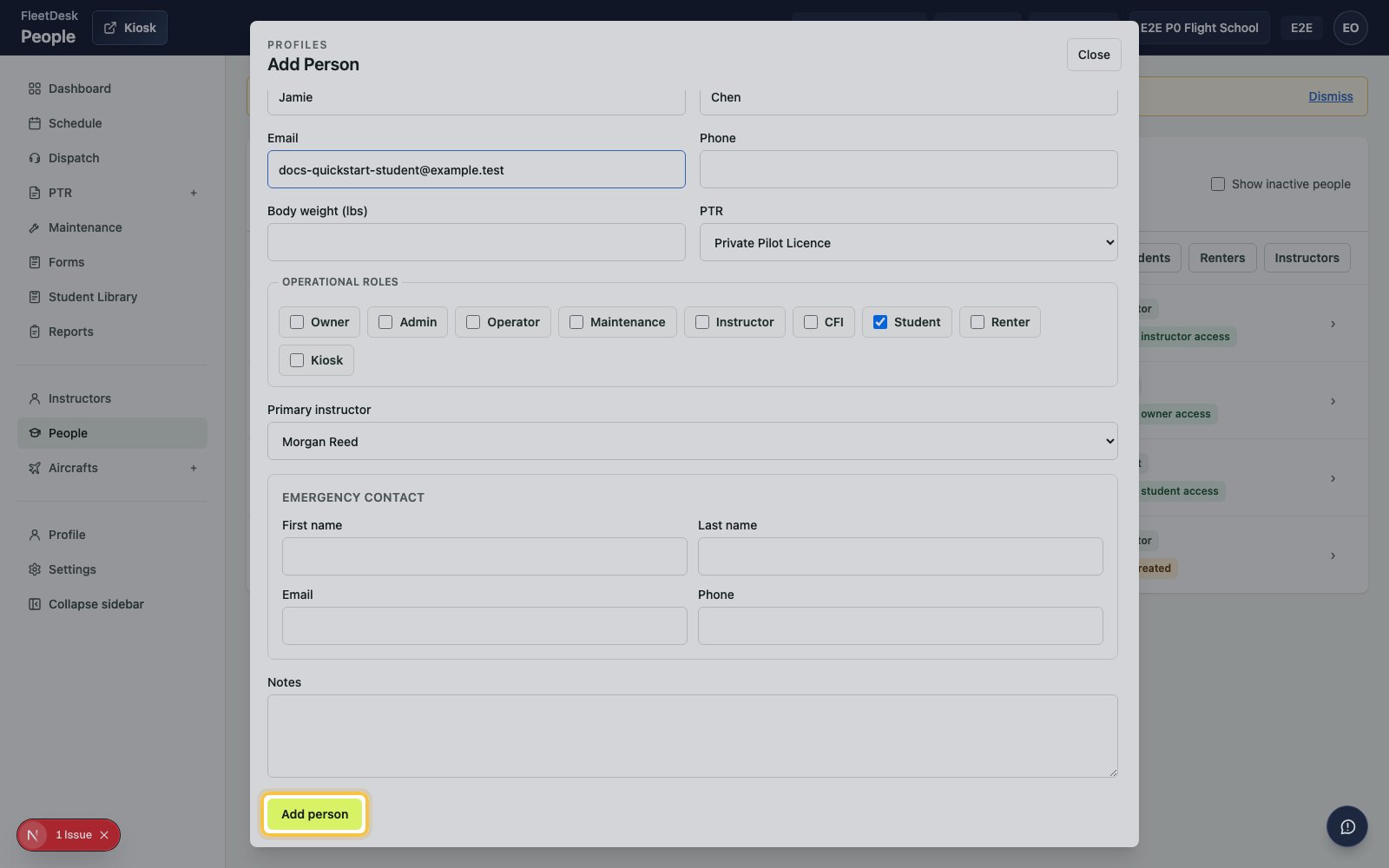Click the plus icon next to Aircrafts
This screenshot has height=868, width=1389.
(x=194, y=468)
